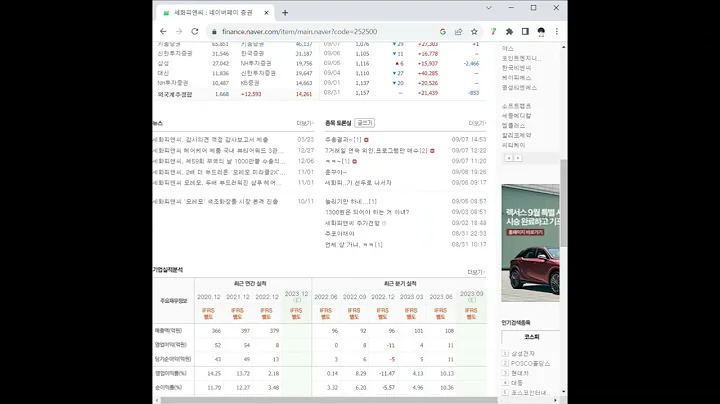This screenshot has width=720, height=404.
Task: Open 소프트캠프 in the sidebar stock list
Action: [x=516, y=106]
